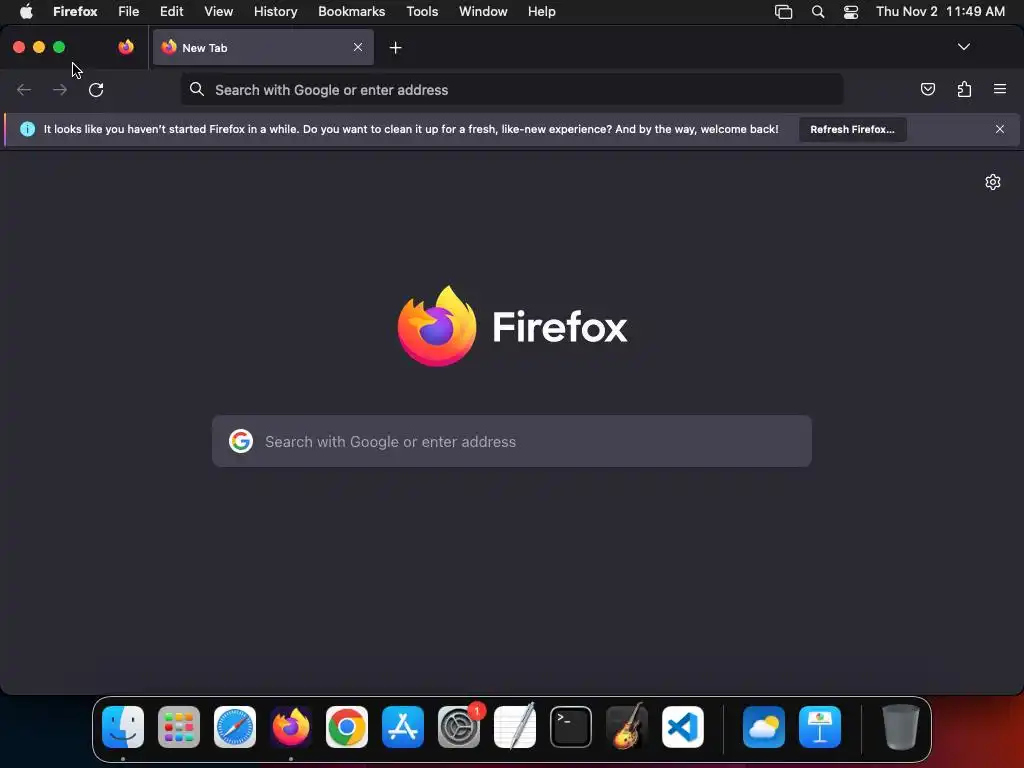Image resolution: width=1024 pixels, height=768 pixels.
Task: Select the New Tab tab
Action: [263, 47]
